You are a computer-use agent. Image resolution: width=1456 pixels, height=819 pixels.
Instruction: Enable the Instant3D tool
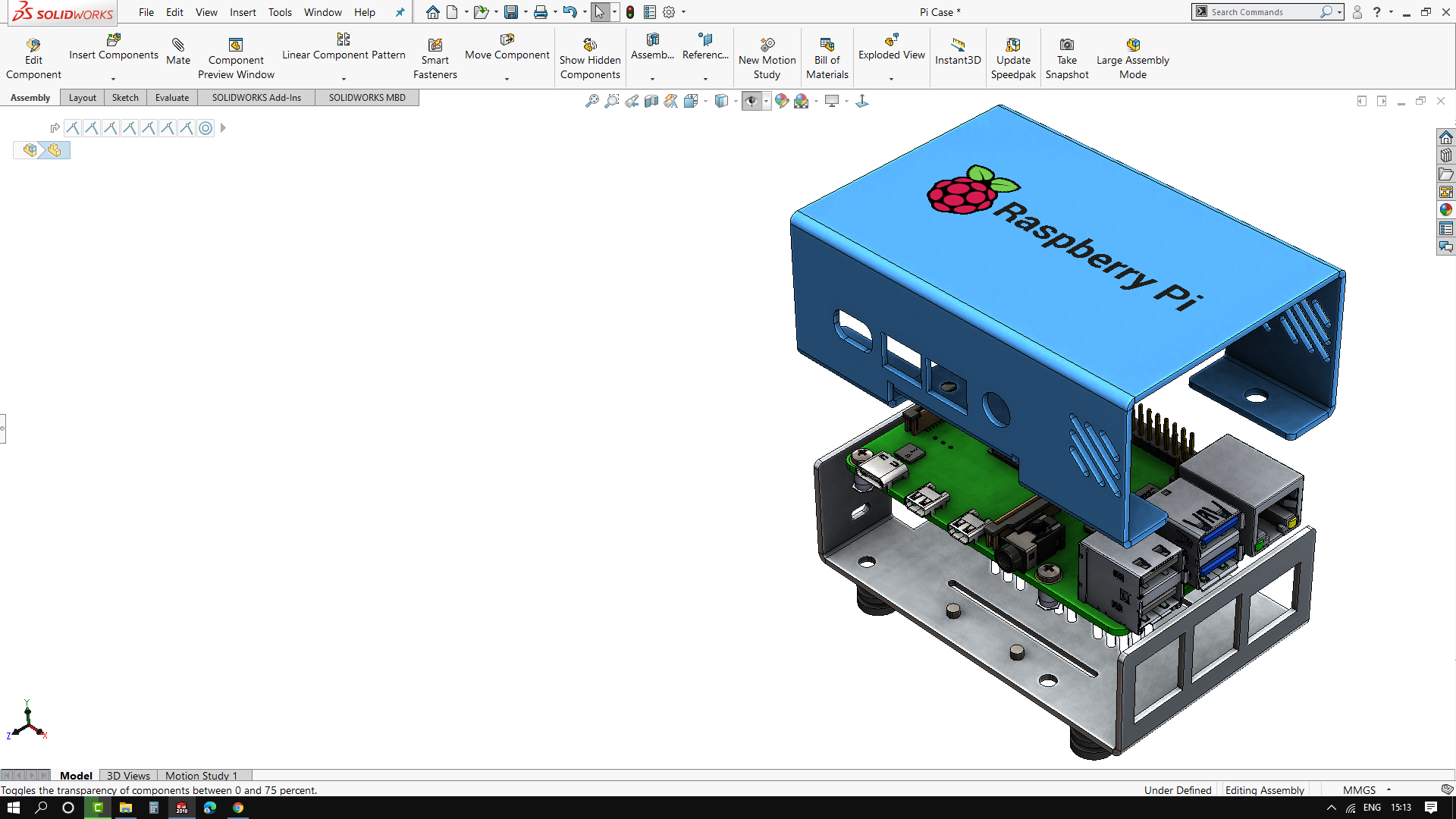click(x=958, y=52)
